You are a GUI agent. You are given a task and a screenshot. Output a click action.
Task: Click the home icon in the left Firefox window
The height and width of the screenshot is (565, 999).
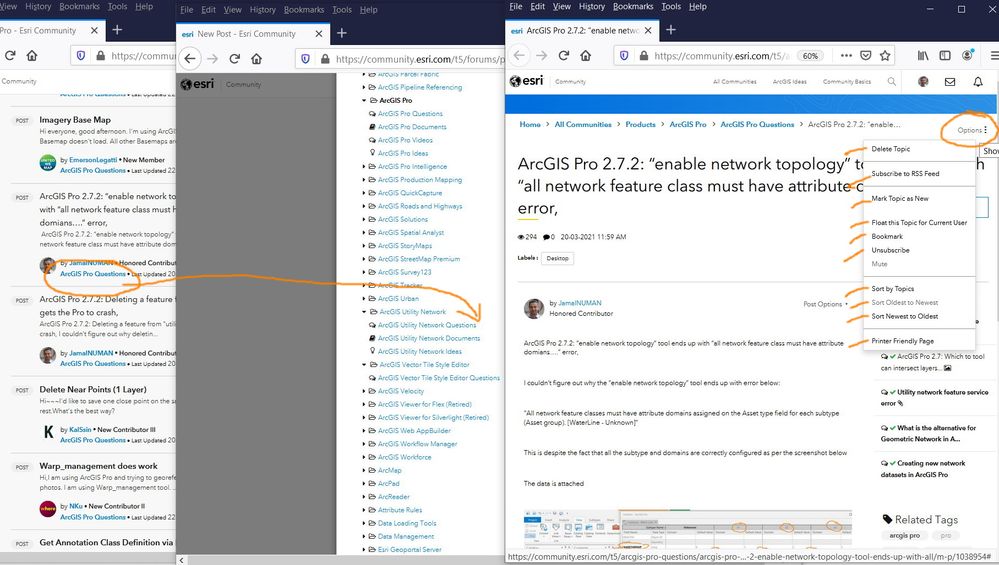point(32,55)
